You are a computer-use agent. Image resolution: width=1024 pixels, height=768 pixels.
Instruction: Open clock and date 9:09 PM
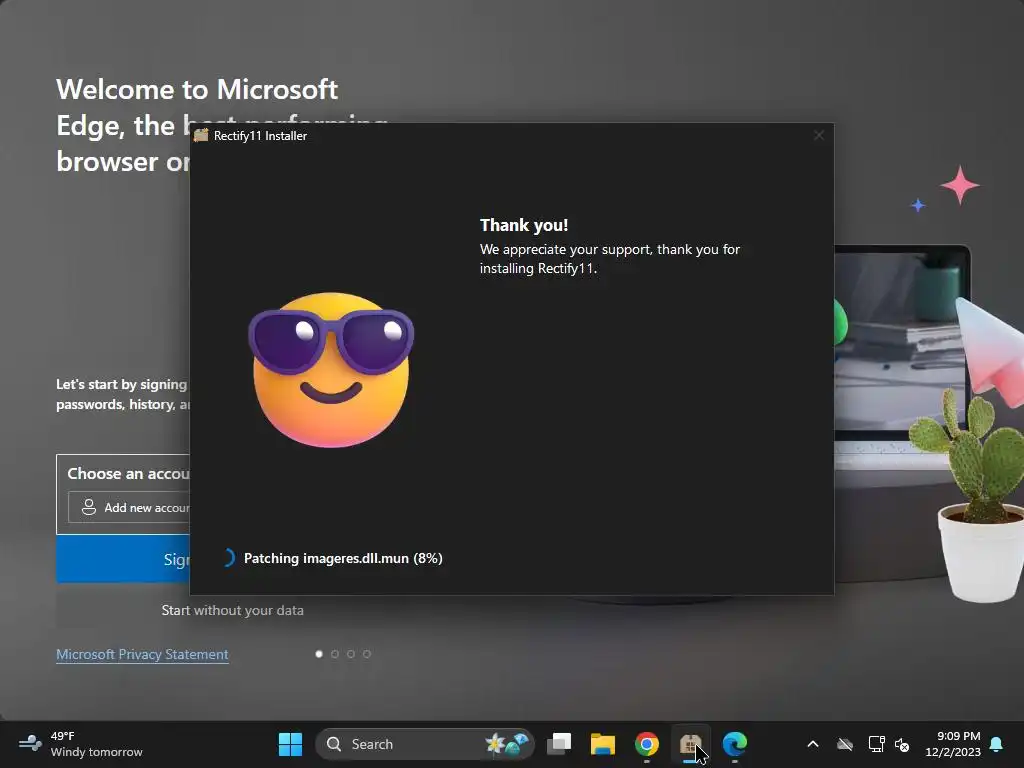click(x=953, y=744)
